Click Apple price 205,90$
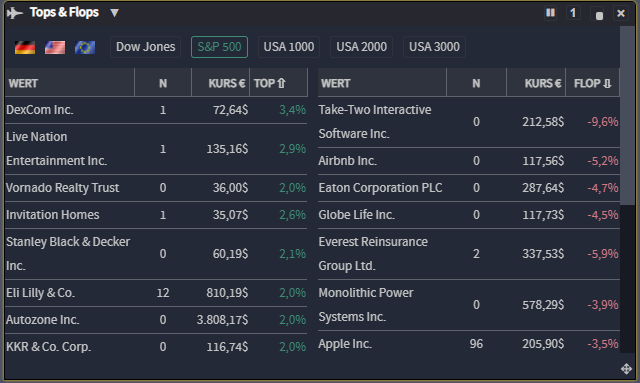Image resolution: width=640 pixels, height=383 pixels. 543,344
